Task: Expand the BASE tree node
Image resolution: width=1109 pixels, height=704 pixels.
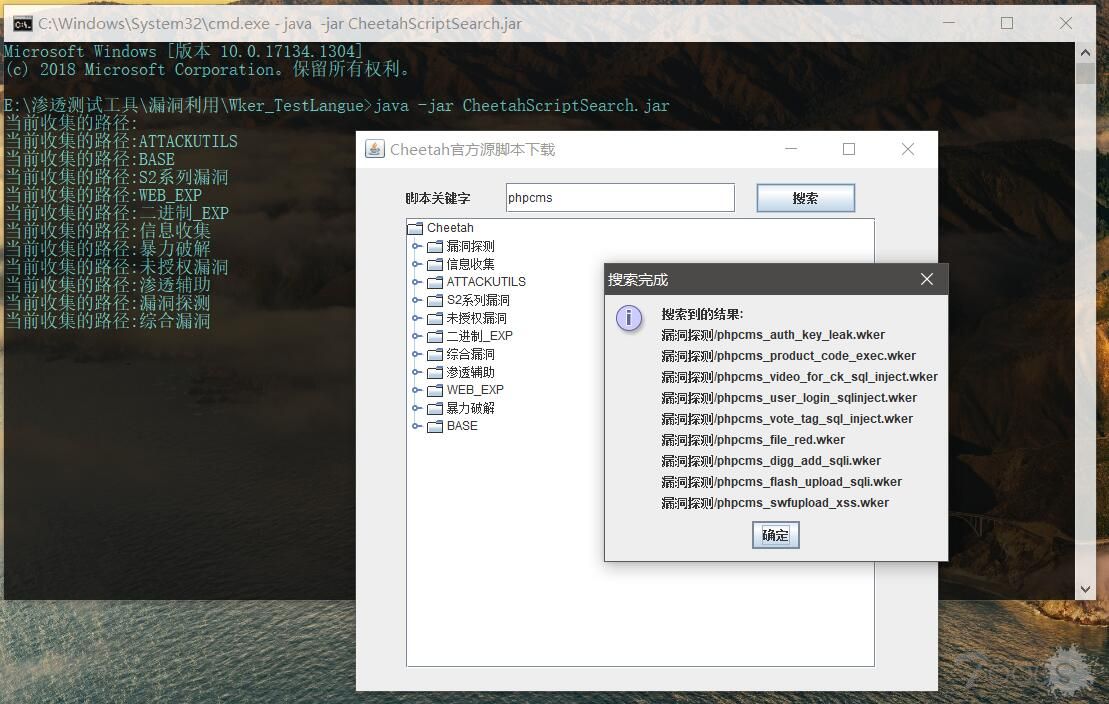Action: click(417, 426)
